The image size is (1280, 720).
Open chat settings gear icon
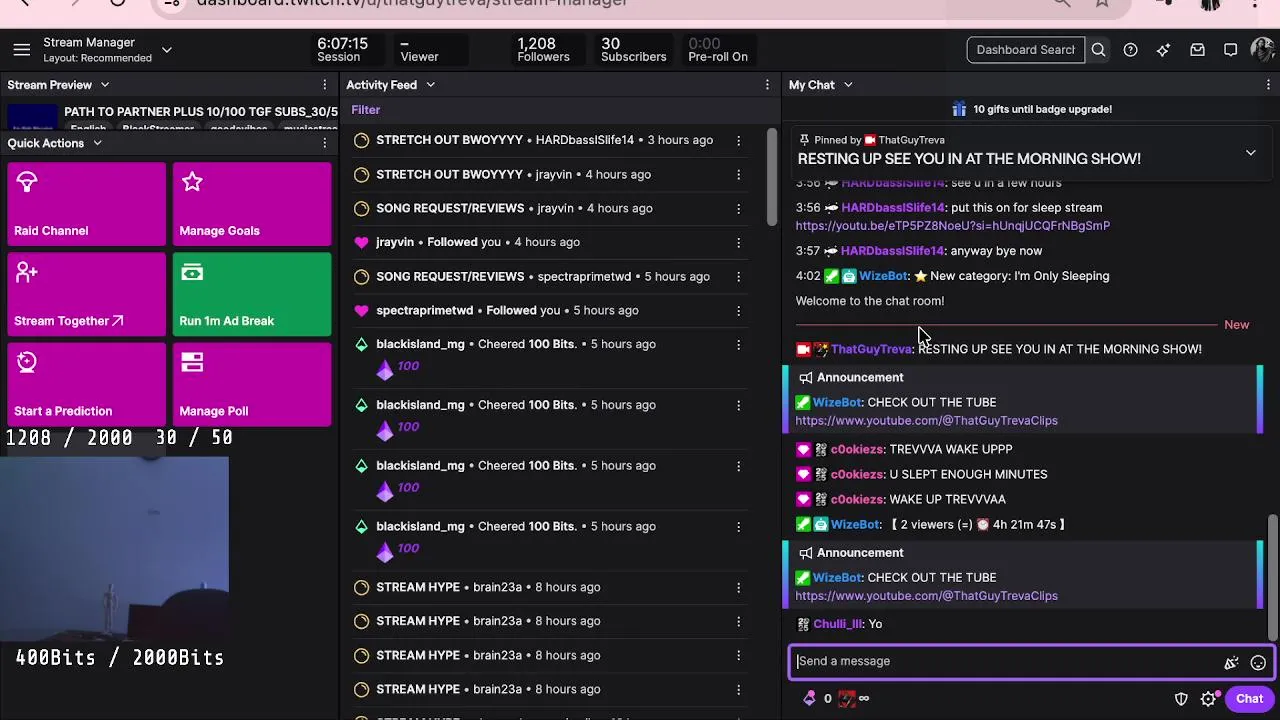(x=1208, y=699)
